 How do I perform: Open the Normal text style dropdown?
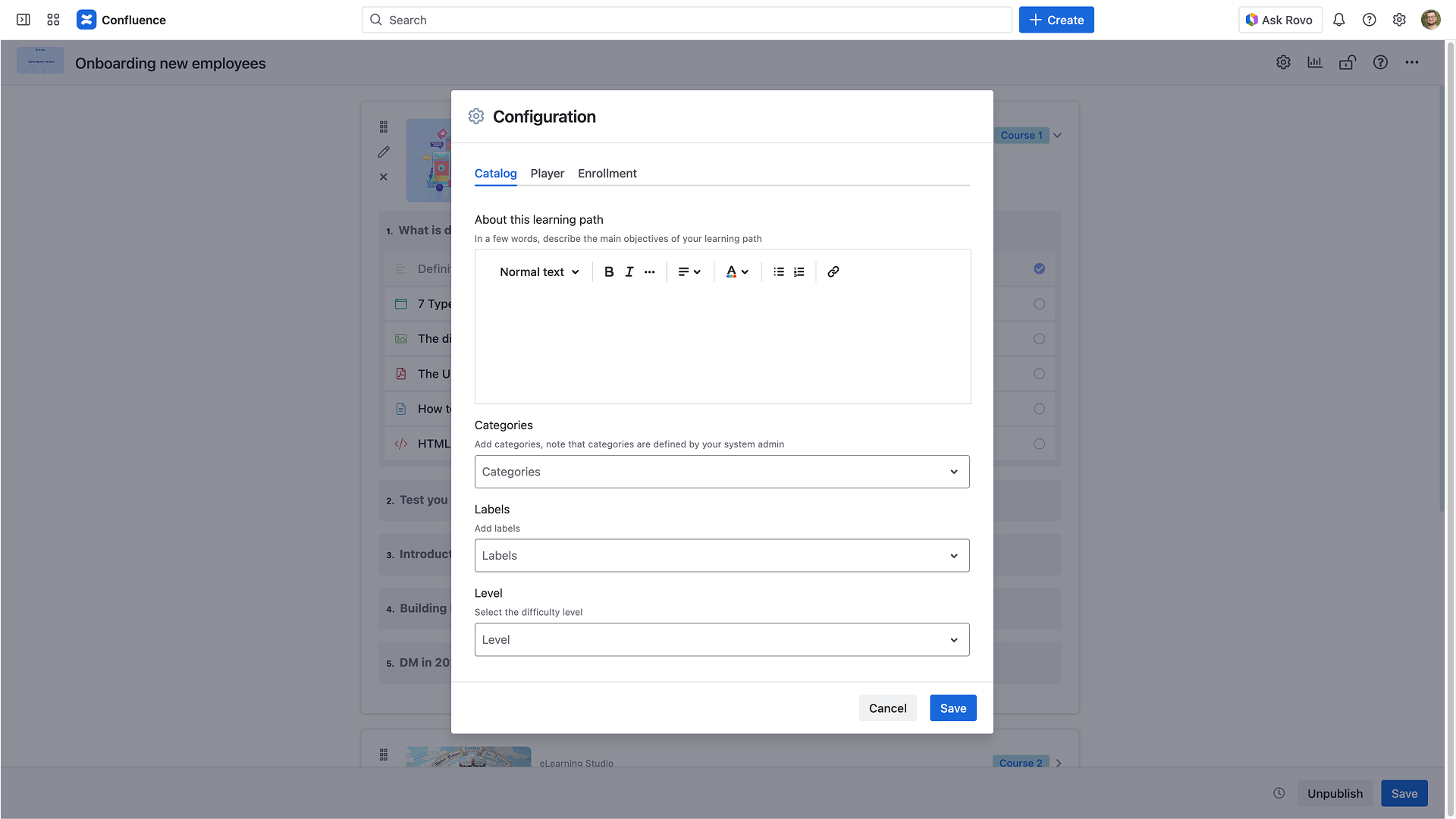pos(539,271)
